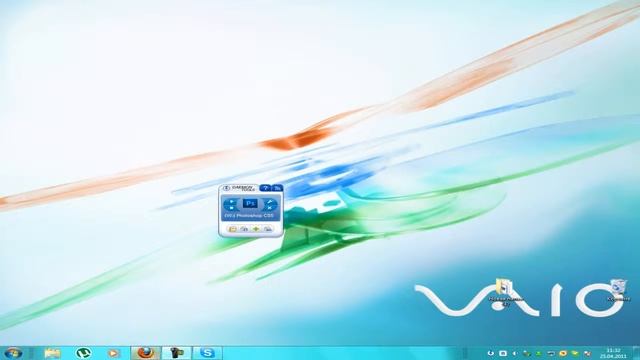Click the white rectangle icon in system tray
Screen dimensions: 640x360
tap(503, 353)
